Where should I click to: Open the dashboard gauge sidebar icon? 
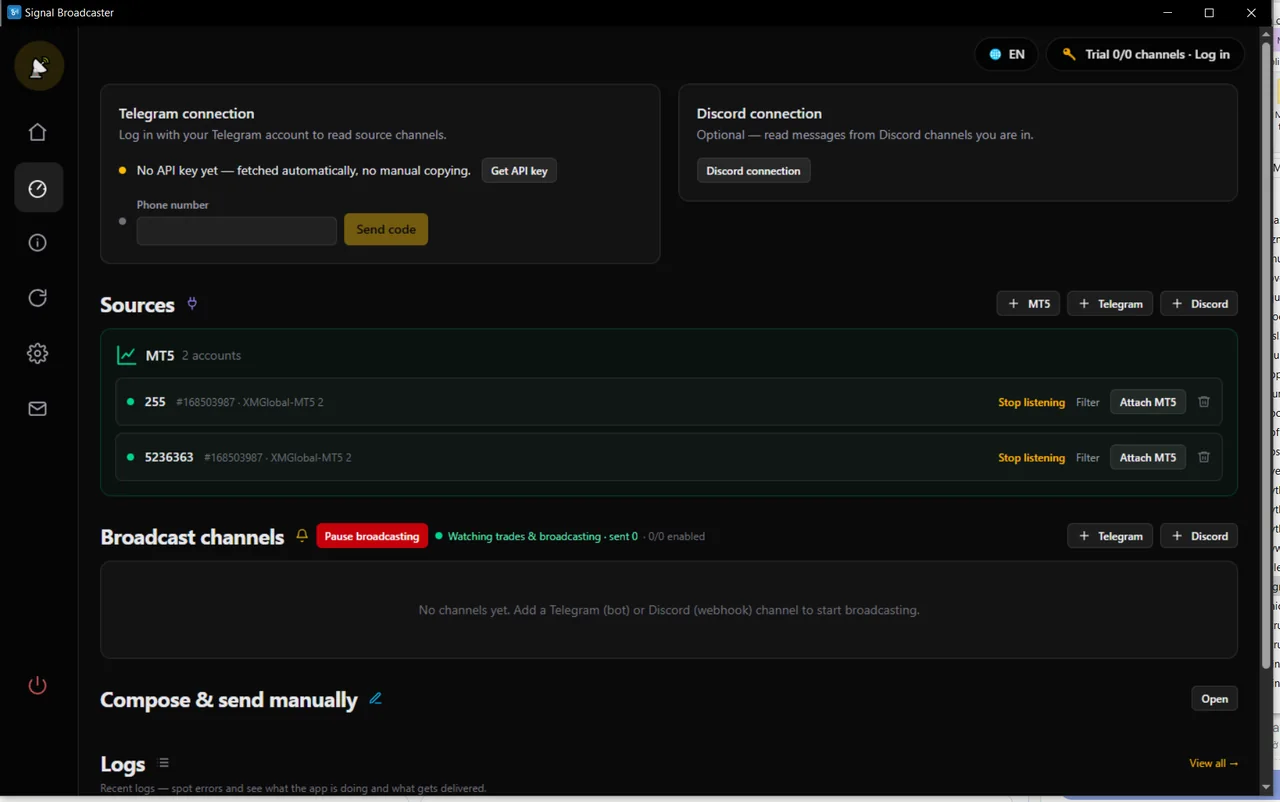38,188
